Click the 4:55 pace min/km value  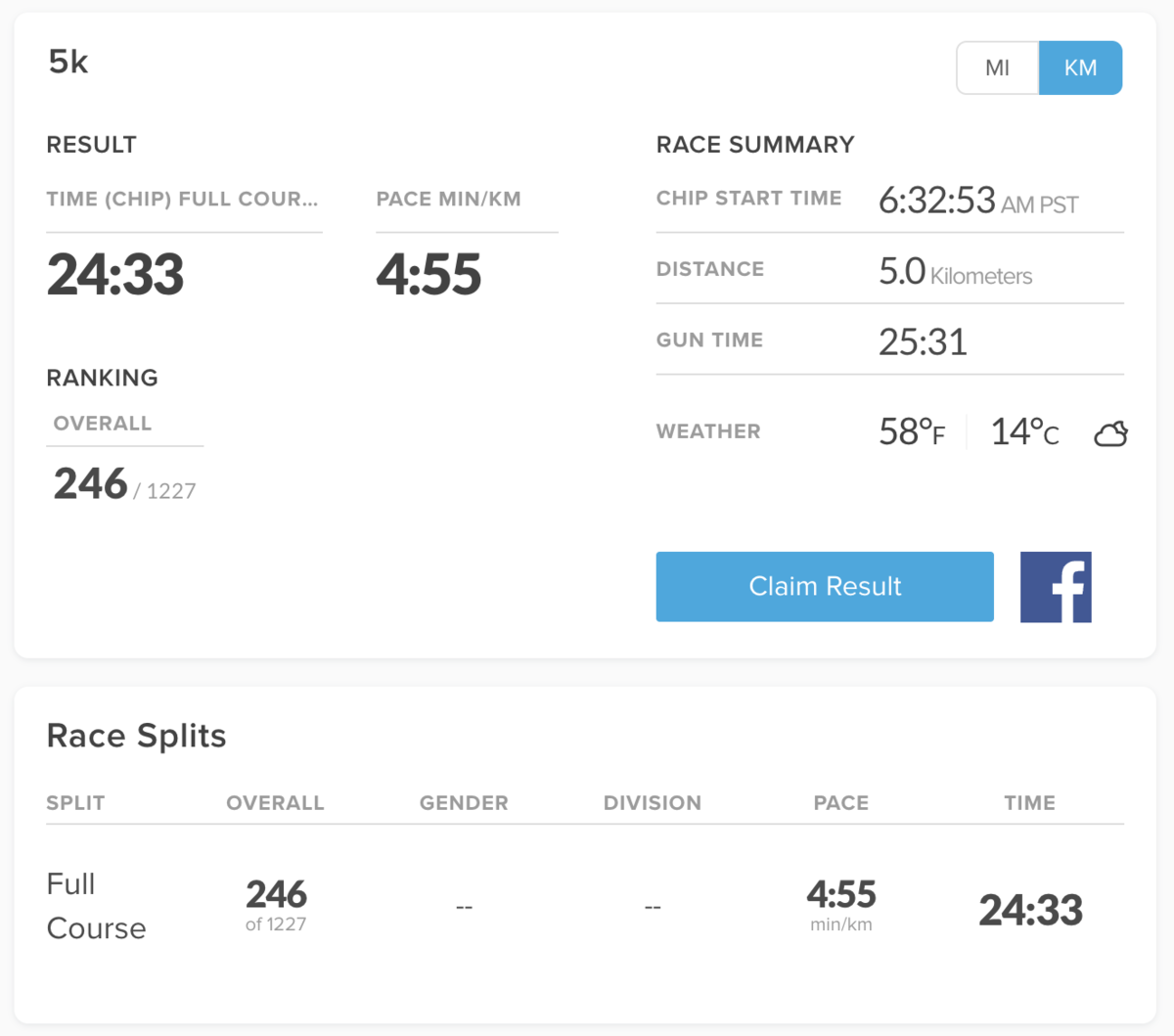[429, 274]
